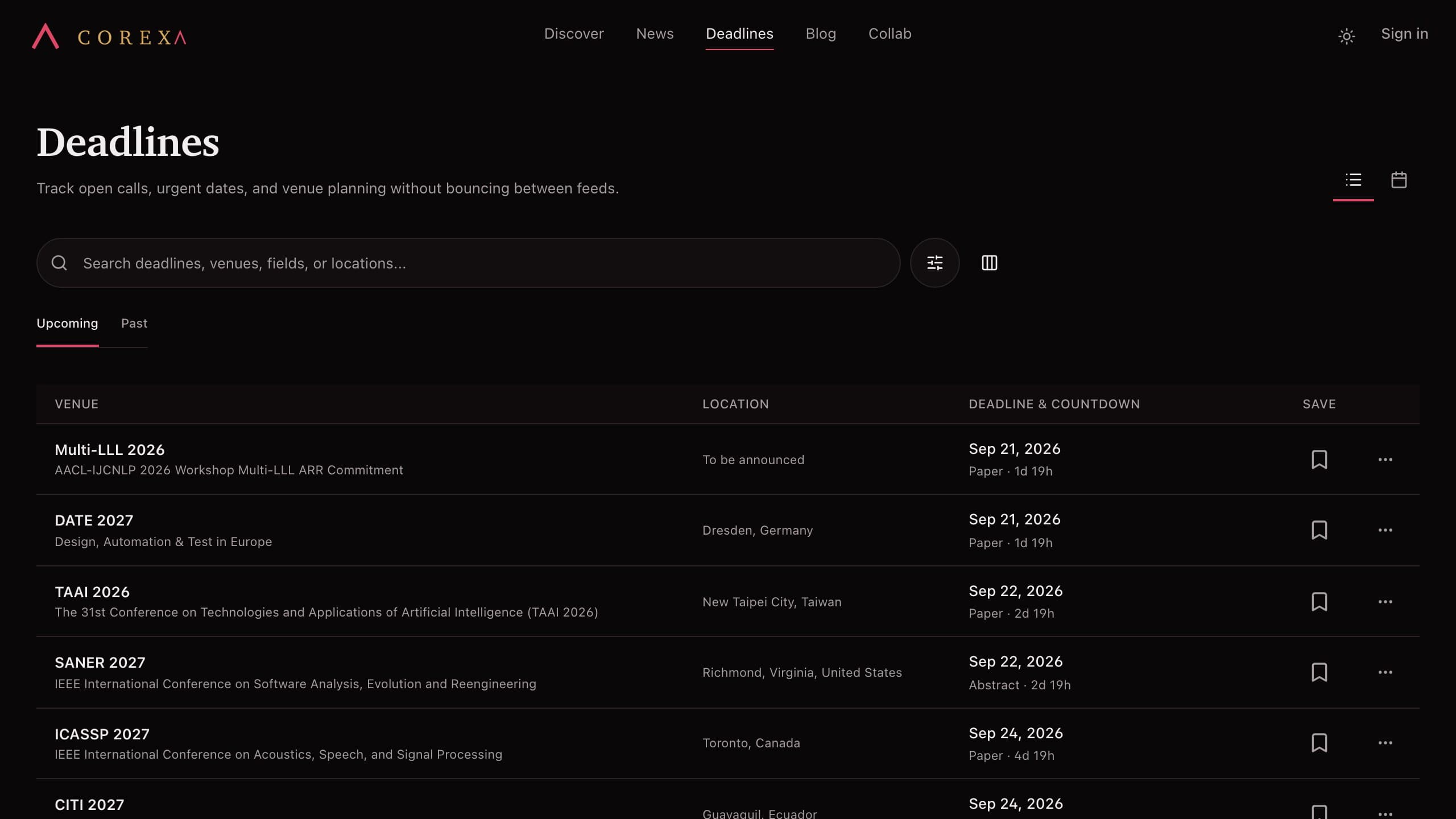Screen dimensions: 1456x819
Task: Bookmark the TAAI 2026 row
Action: click(1319, 602)
